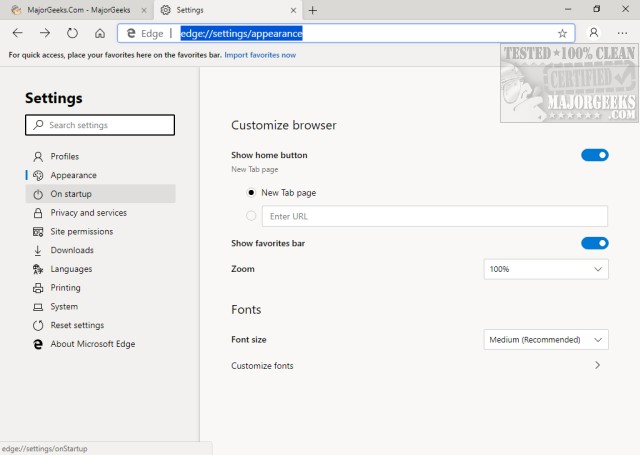Click the Printing printer icon
This screenshot has height=455, width=640.
tap(38, 288)
